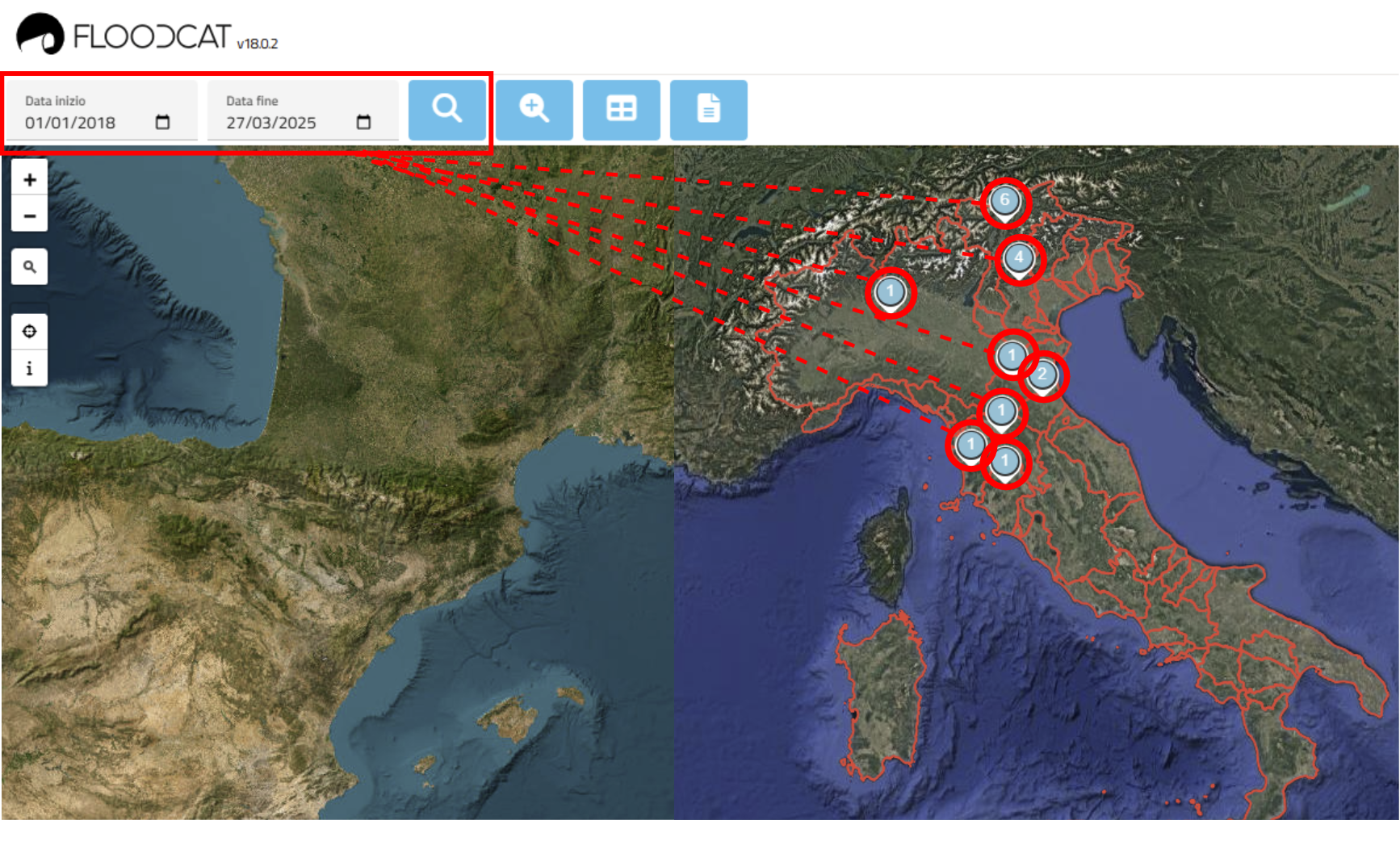
Task: Select the map cluster marker labeled 6
Action: click(1004, 201)
